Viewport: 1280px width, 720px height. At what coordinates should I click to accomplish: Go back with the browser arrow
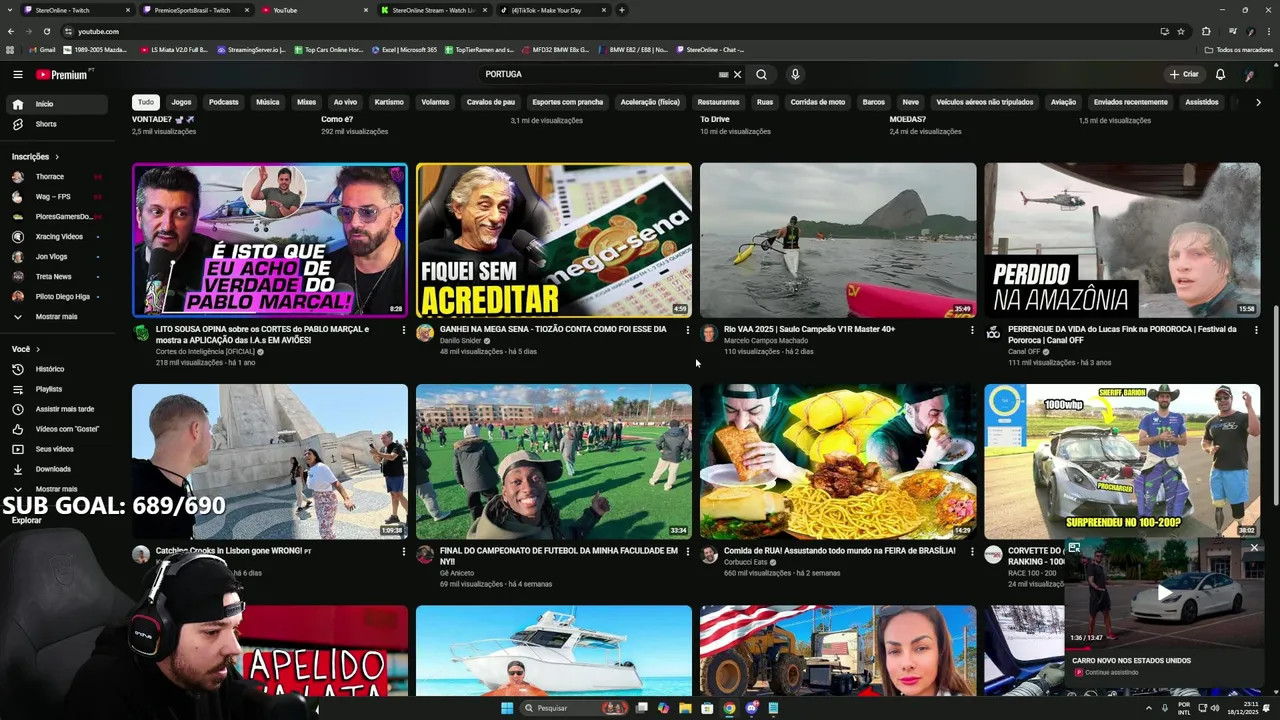11,31
